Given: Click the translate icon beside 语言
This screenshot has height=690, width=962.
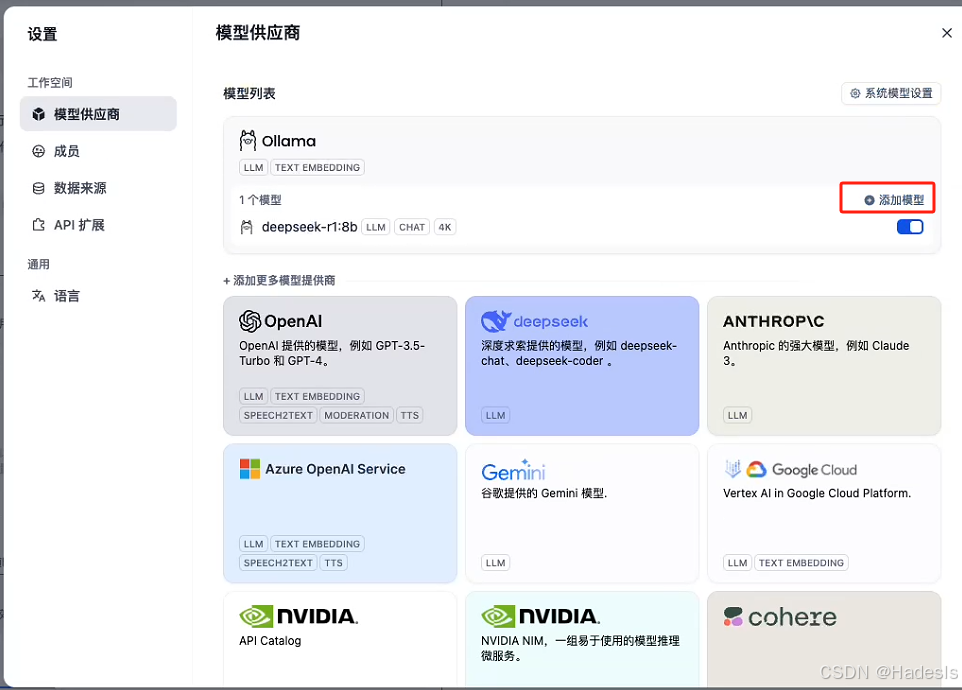Looking at the screenshot, I should click(39, 296).
